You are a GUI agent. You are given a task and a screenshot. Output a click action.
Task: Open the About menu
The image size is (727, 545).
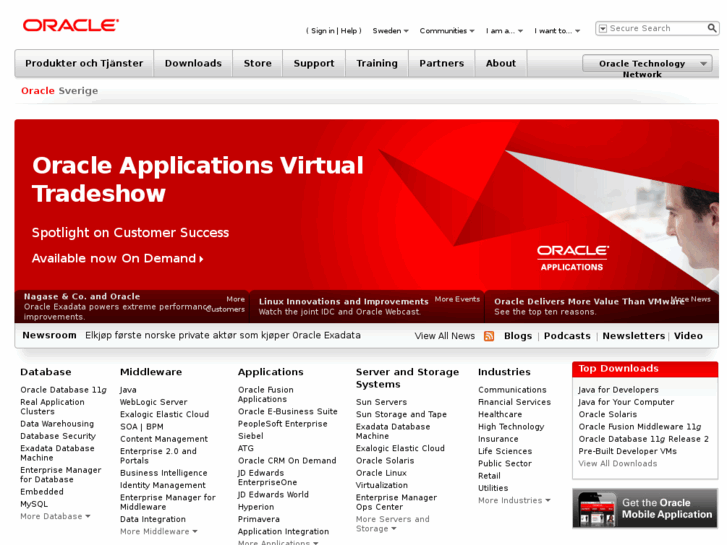(501, 63)
